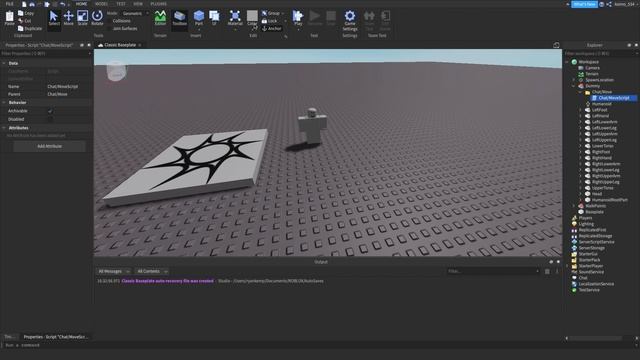The height and width of the screenshot is (360, 640).
Task: Click the Lighting service in Explorer
Action: (x=586, y=224)
